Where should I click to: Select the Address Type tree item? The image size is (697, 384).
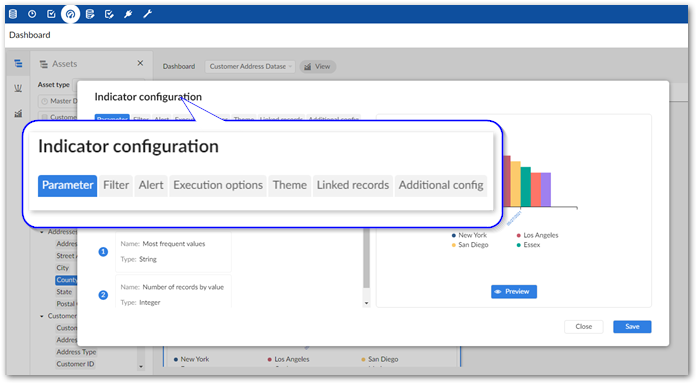(76, 352)
